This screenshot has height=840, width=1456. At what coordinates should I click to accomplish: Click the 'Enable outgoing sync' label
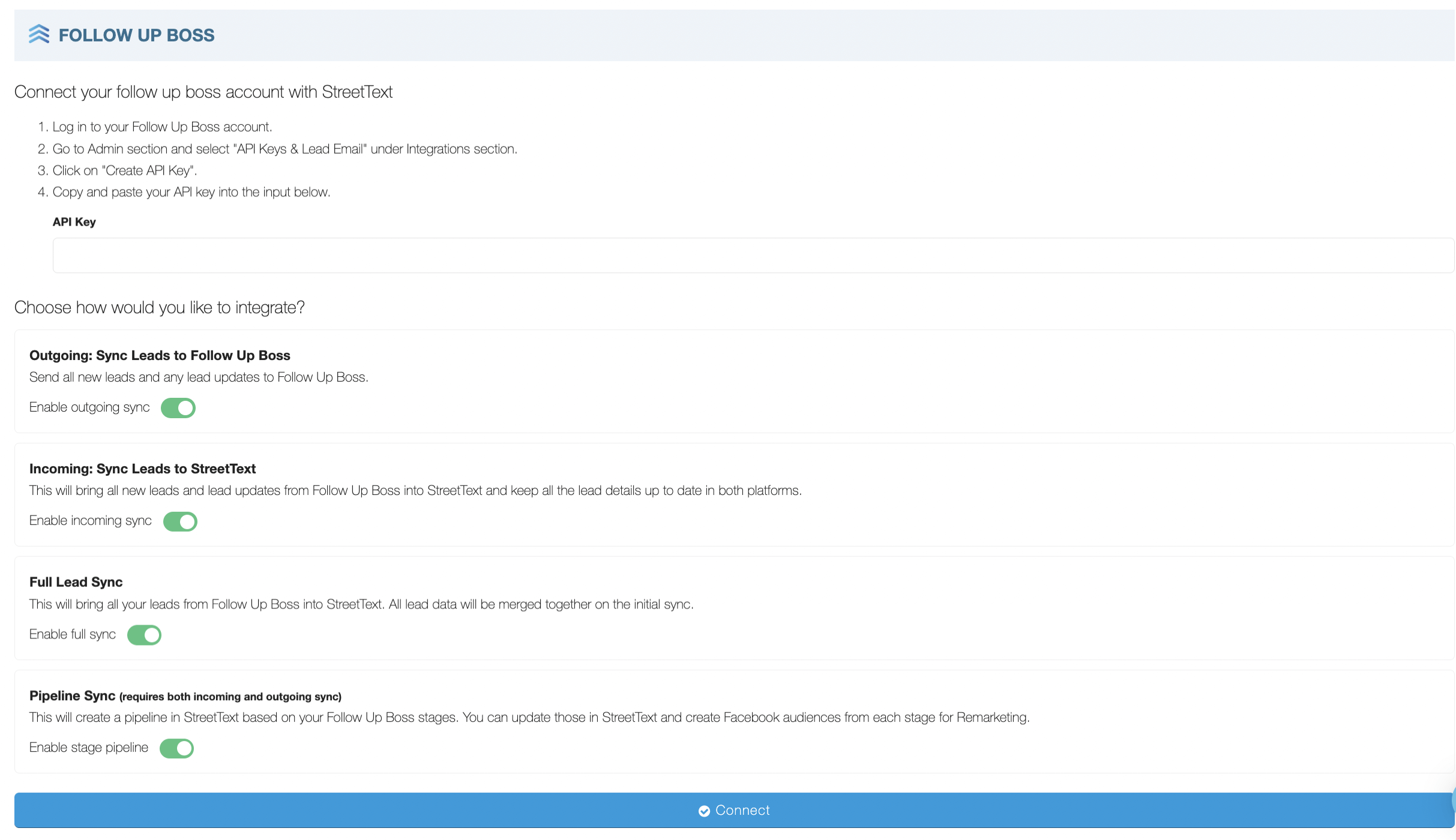tap(89, 407)
